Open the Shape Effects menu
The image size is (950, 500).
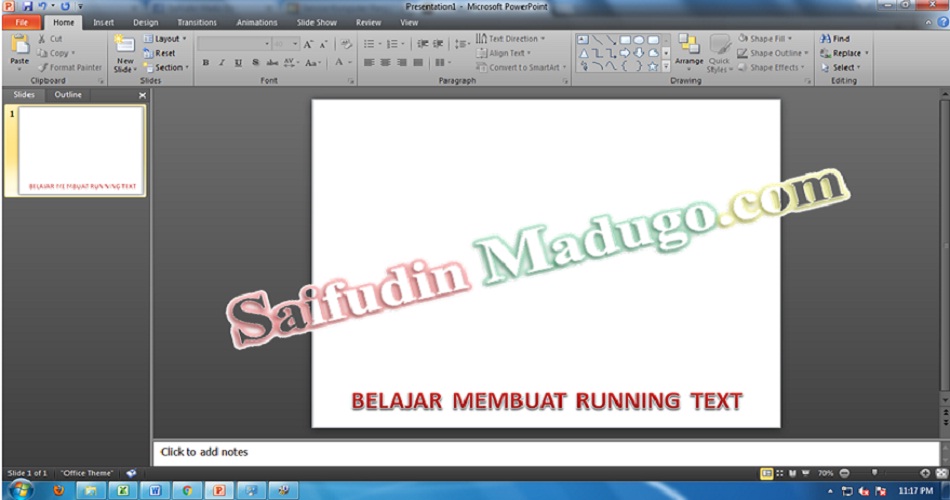[x=771, y=67]
